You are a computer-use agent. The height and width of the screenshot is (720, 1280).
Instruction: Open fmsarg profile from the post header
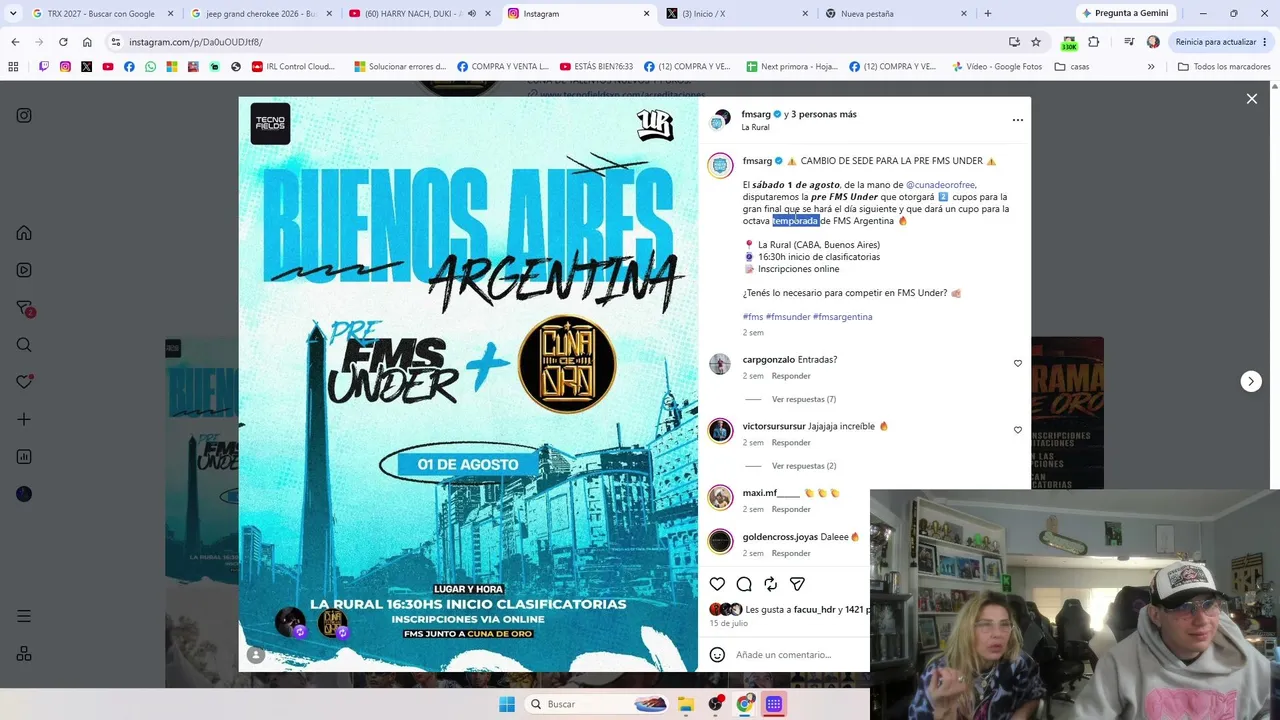[756, 114]
